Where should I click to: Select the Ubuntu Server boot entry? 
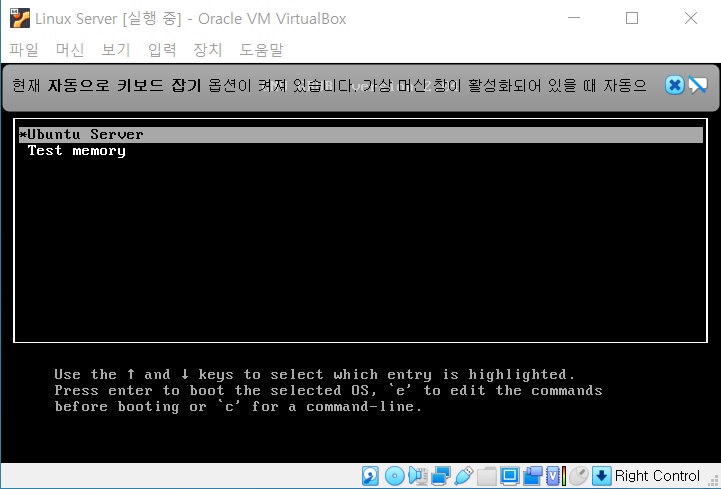[x=360, y=135]
